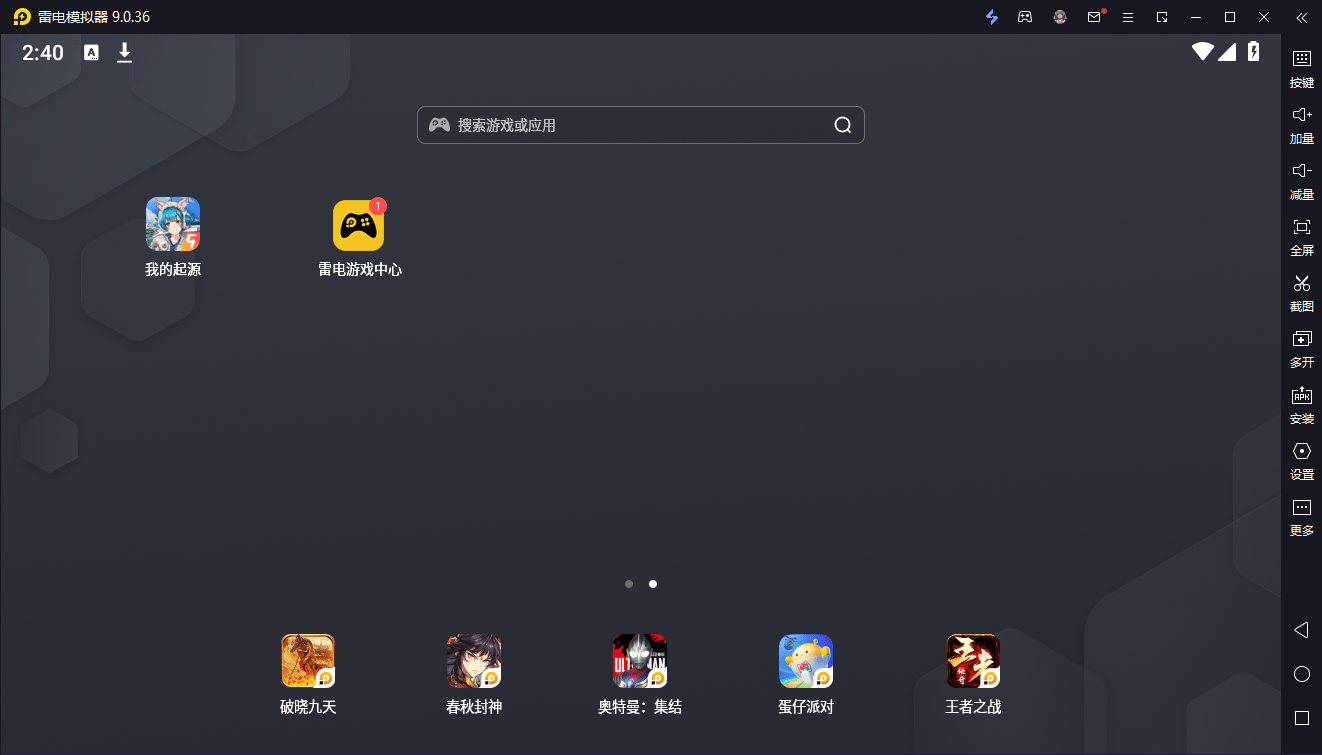Open the user avatar profile
Viewport: 1322px width, 755px height.
1060,17
